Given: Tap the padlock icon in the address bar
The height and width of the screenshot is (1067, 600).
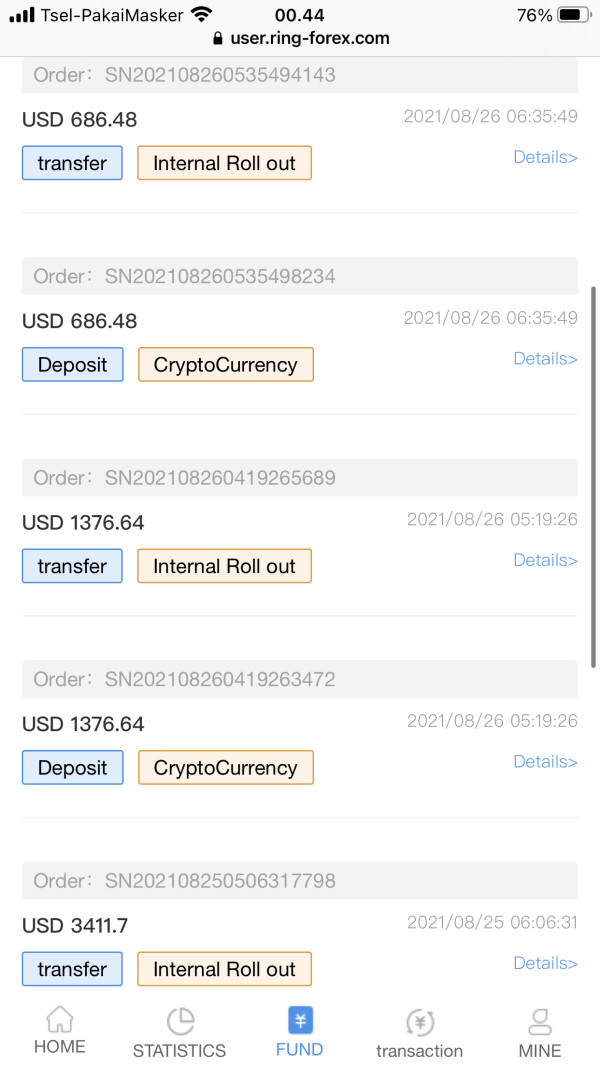Looking at the screenshot, I should 218,38.
